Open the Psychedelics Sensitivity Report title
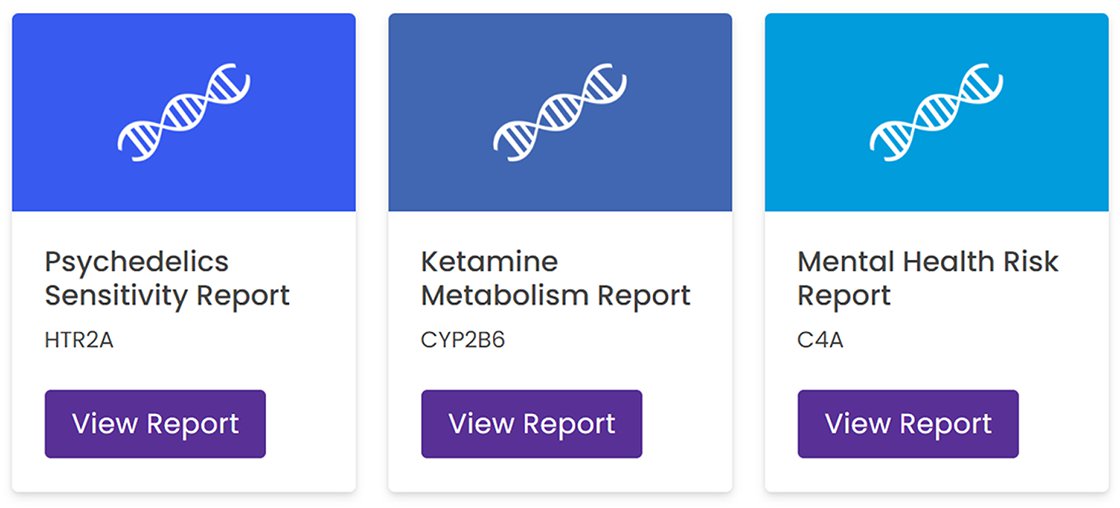The width and height of the screenshot is (1120, 508). click(x=167, y=279)
